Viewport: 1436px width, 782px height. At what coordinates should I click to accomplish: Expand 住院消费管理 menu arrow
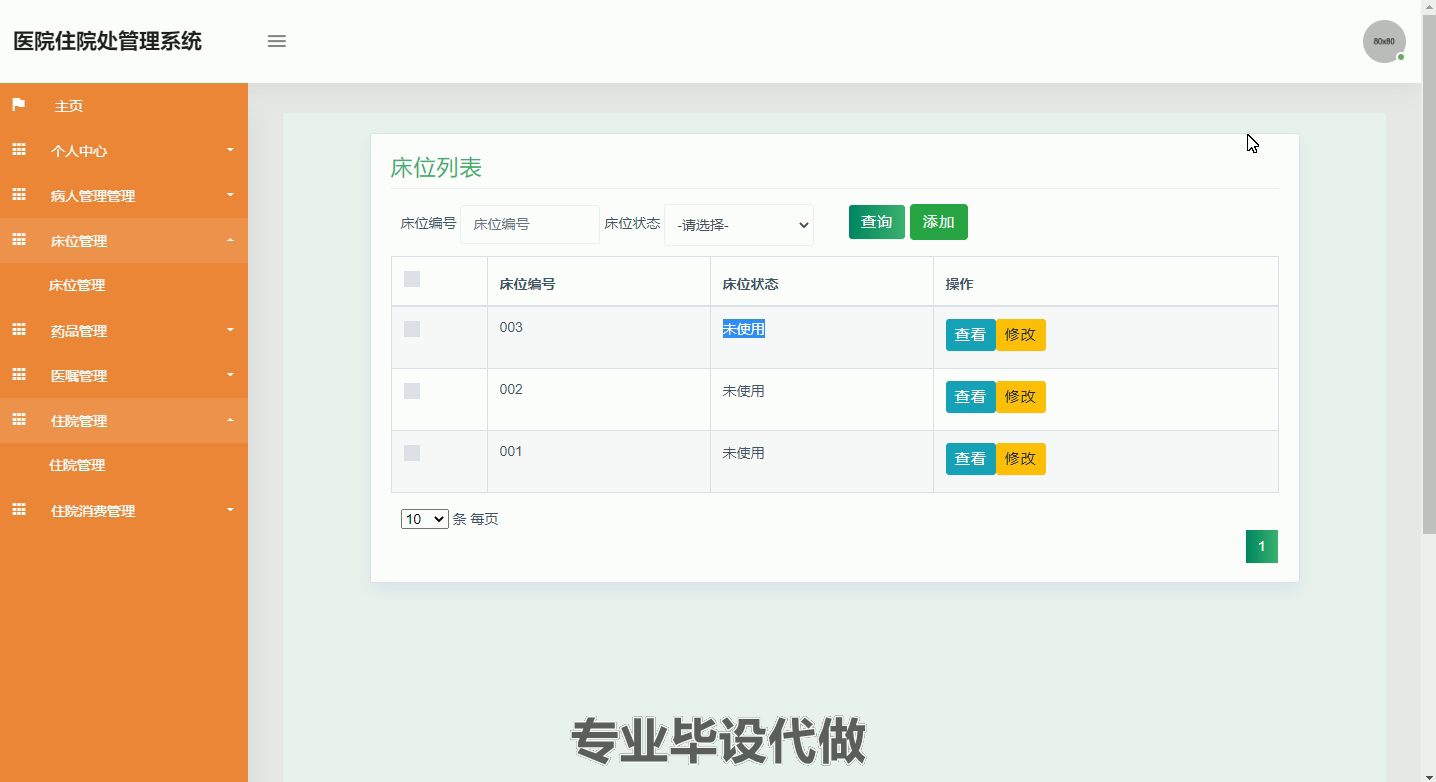tap(230, 510)
